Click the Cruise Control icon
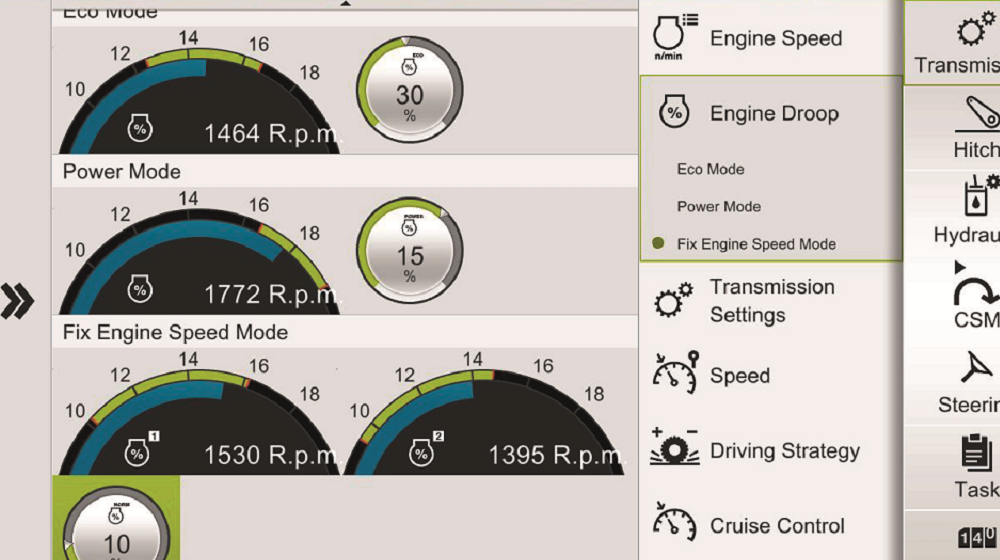 674,524
